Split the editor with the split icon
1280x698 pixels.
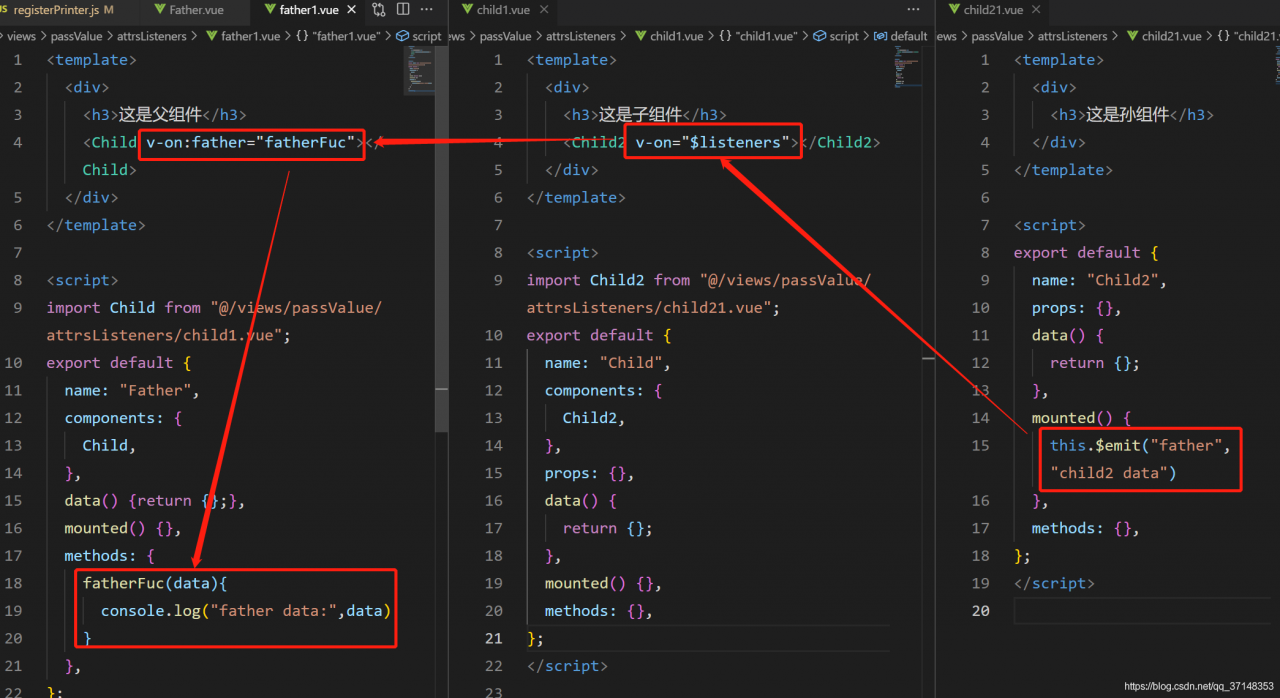403,10
